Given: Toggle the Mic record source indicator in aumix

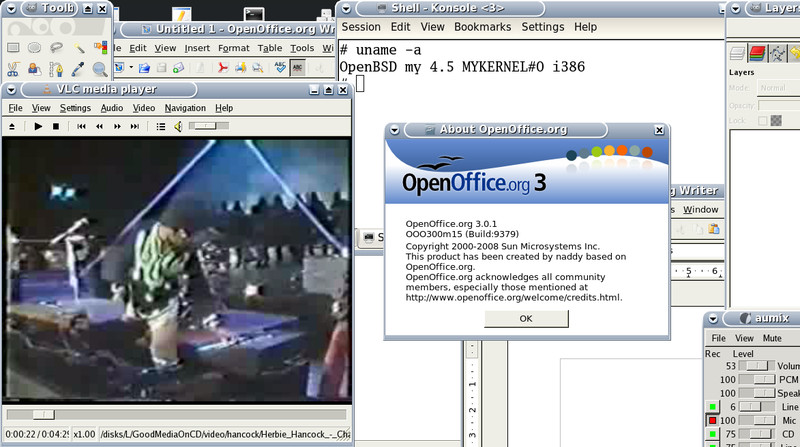Looking at the screenshot, I should (x=712, y=420).
